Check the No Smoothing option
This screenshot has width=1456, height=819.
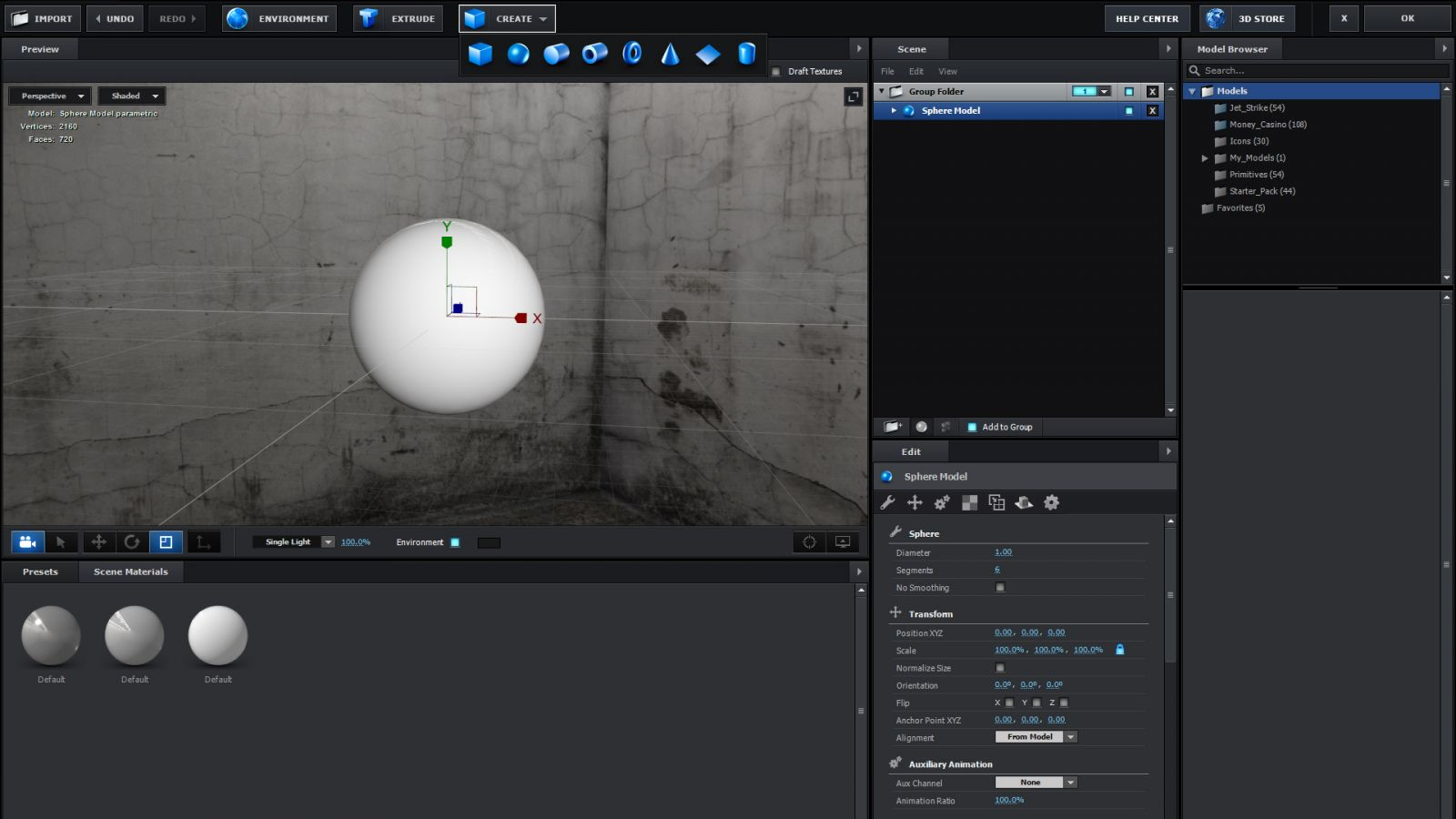tap(1000, 588)
